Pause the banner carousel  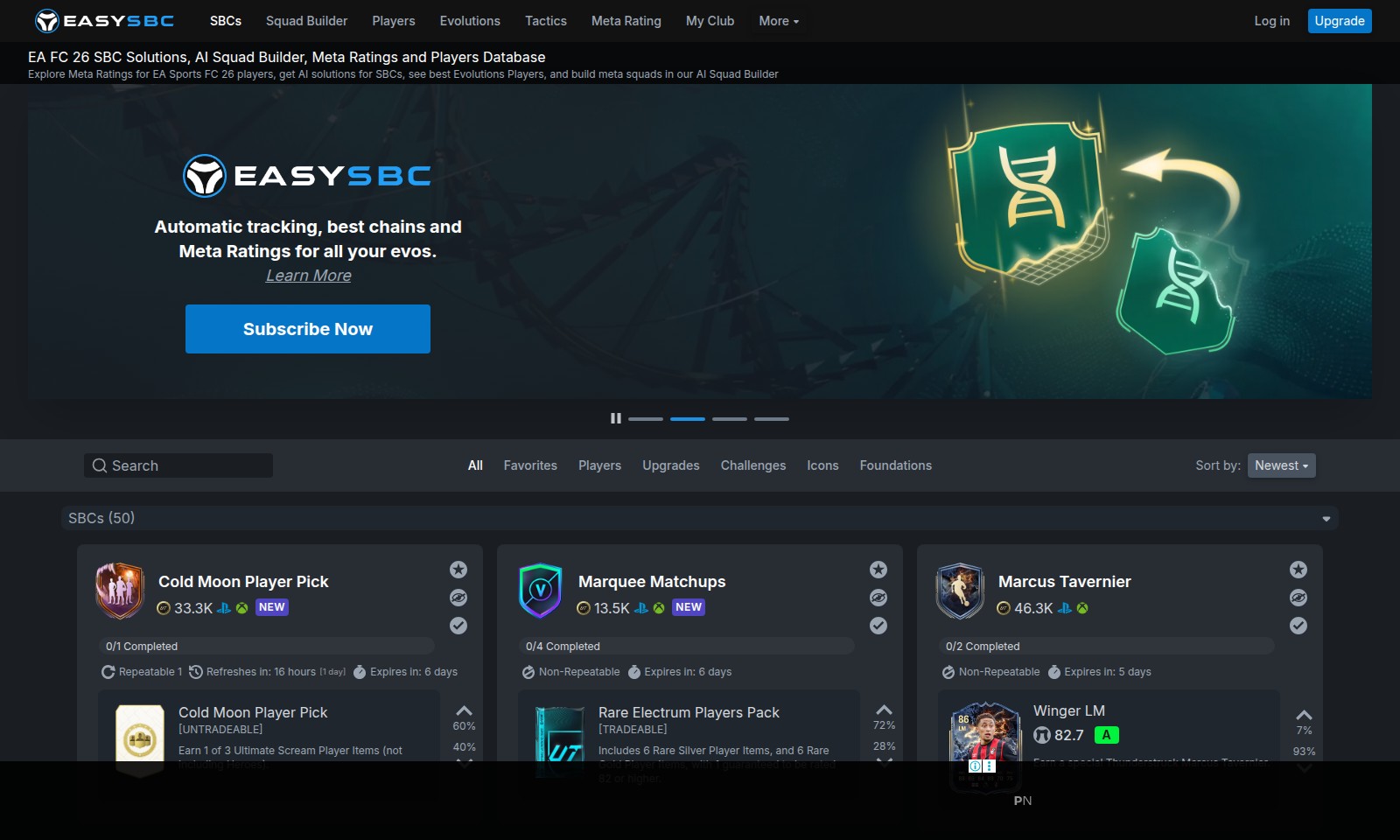point(616,418)
